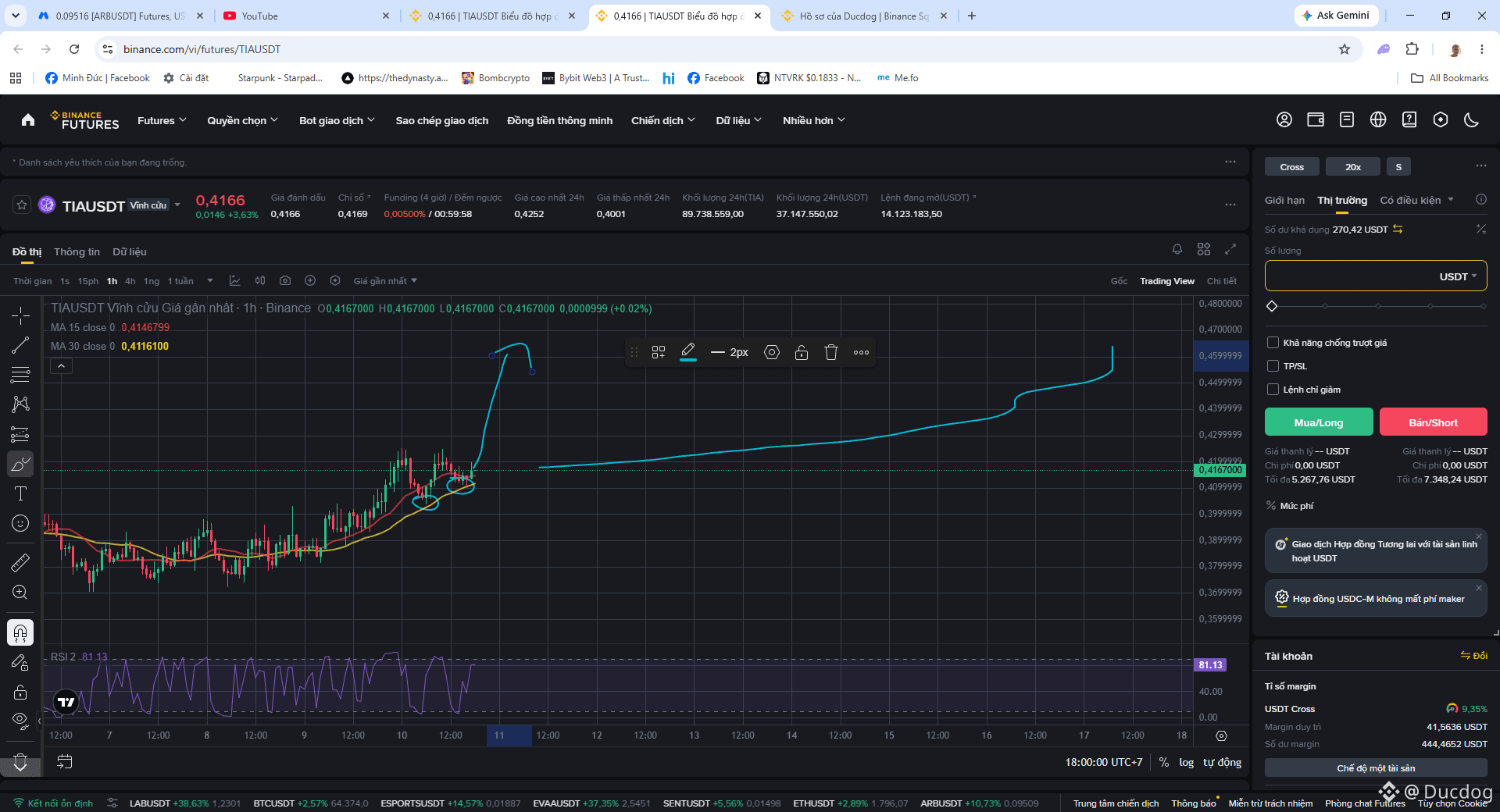Add TIAUSDT to favorites with star

pyautogui.click(x=22, y=205)
